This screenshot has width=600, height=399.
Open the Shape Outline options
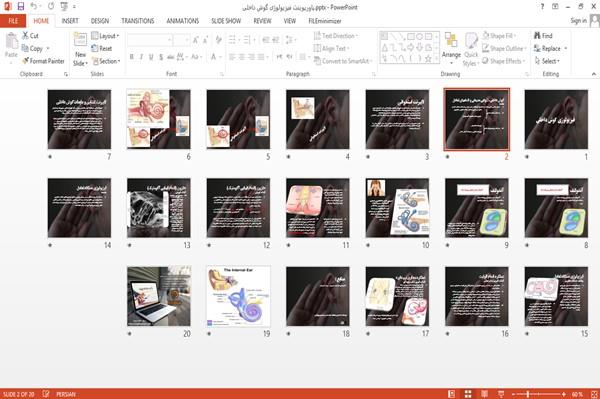pos(504,48)
